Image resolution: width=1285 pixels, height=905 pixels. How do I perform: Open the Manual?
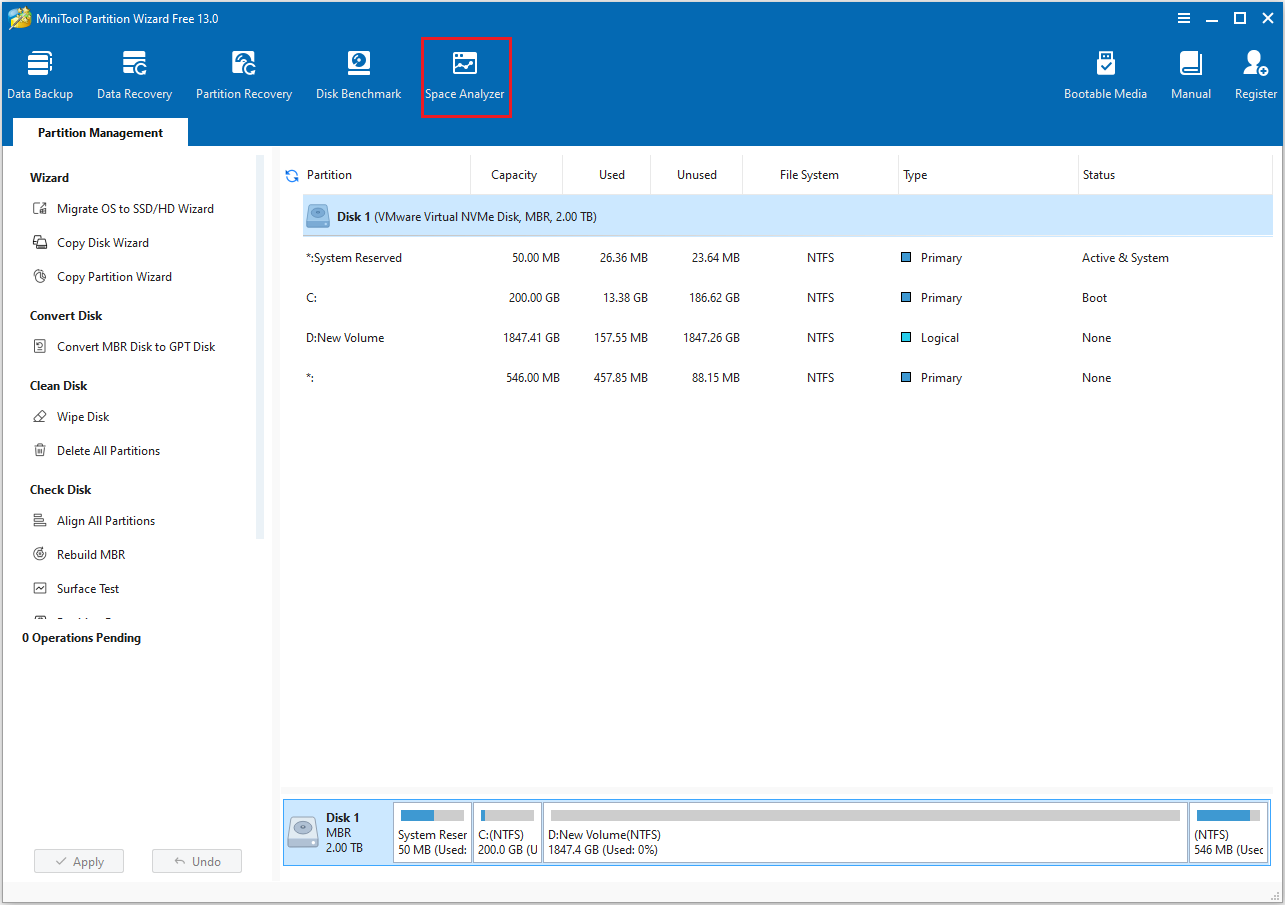(1191, 76)
